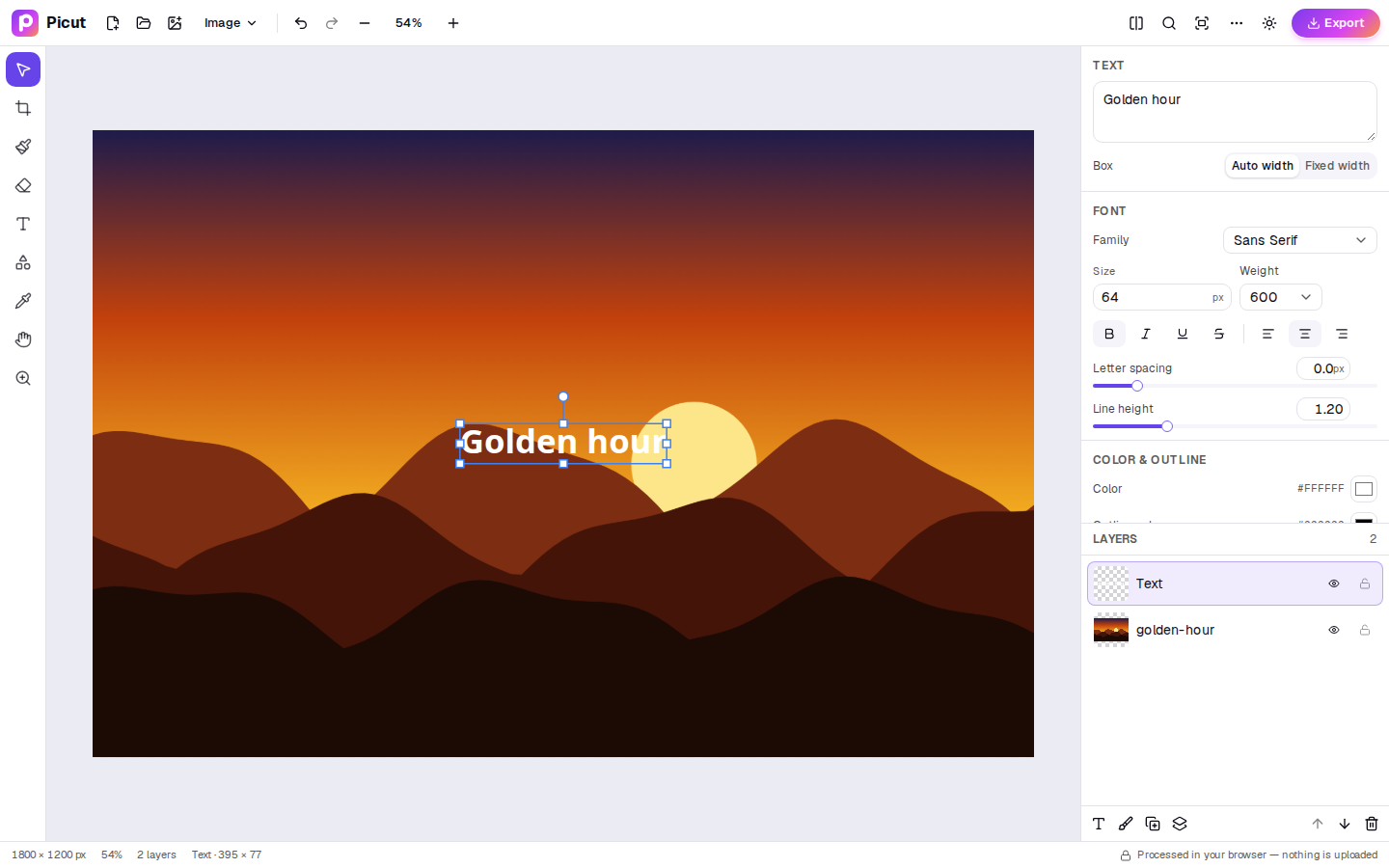Open the white text Color swatch
Screen dimensions: 1389x868
coord(1364,489)
